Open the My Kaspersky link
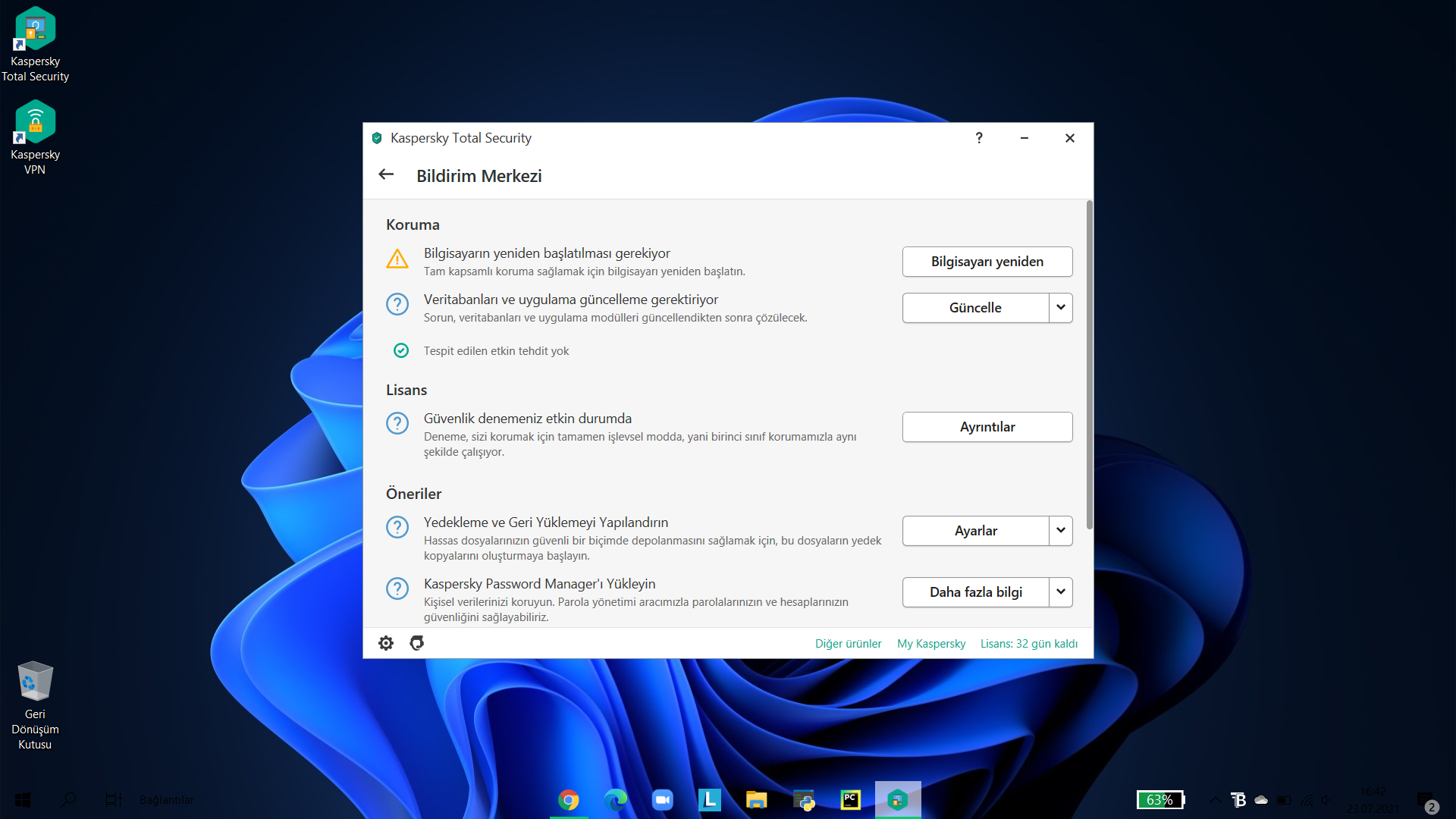 pyautogui.click(x=931, y=644)
